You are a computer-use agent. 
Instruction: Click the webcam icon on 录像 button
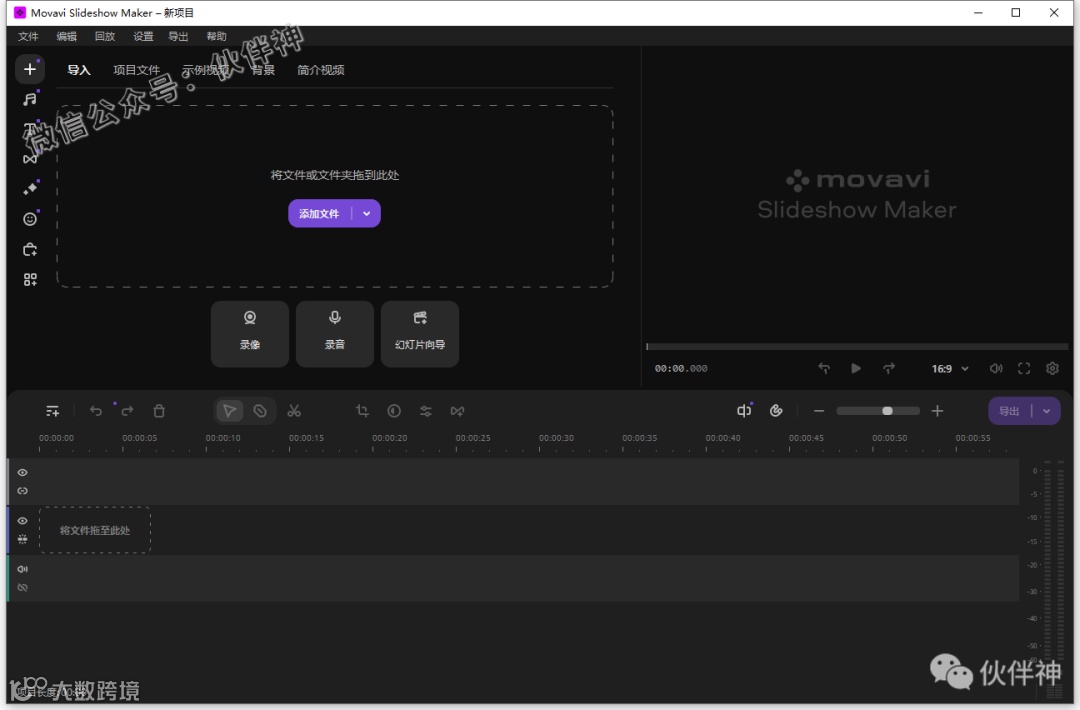point(250,317)
